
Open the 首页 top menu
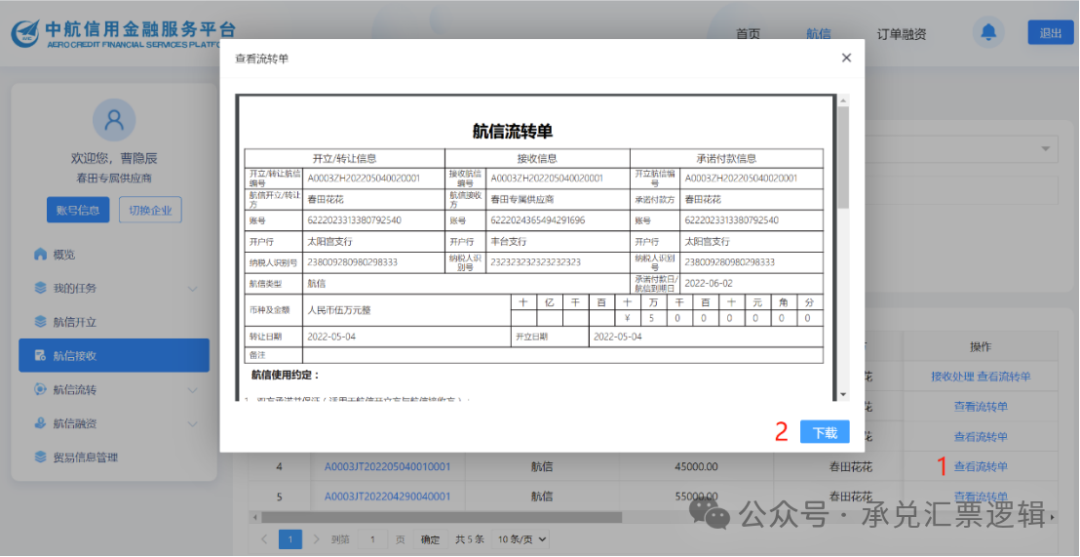tap(748, 34)
